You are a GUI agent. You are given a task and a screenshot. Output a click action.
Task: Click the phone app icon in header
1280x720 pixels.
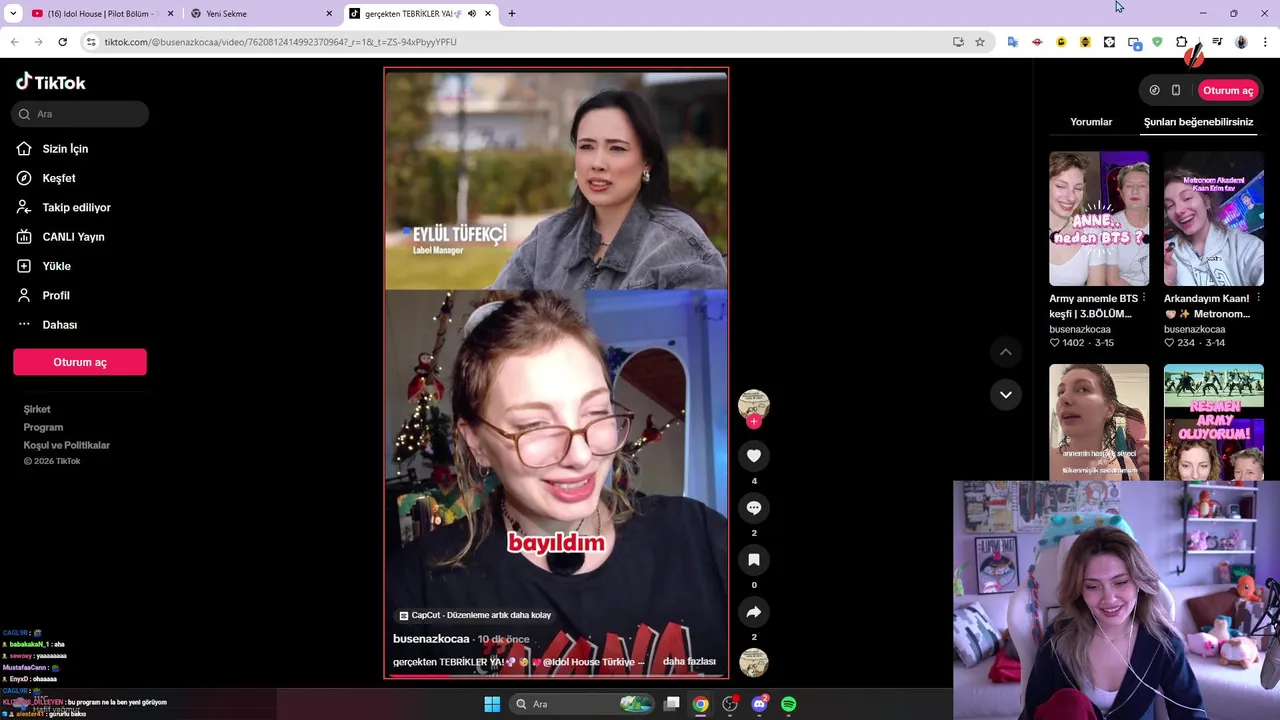point(1176,90)
